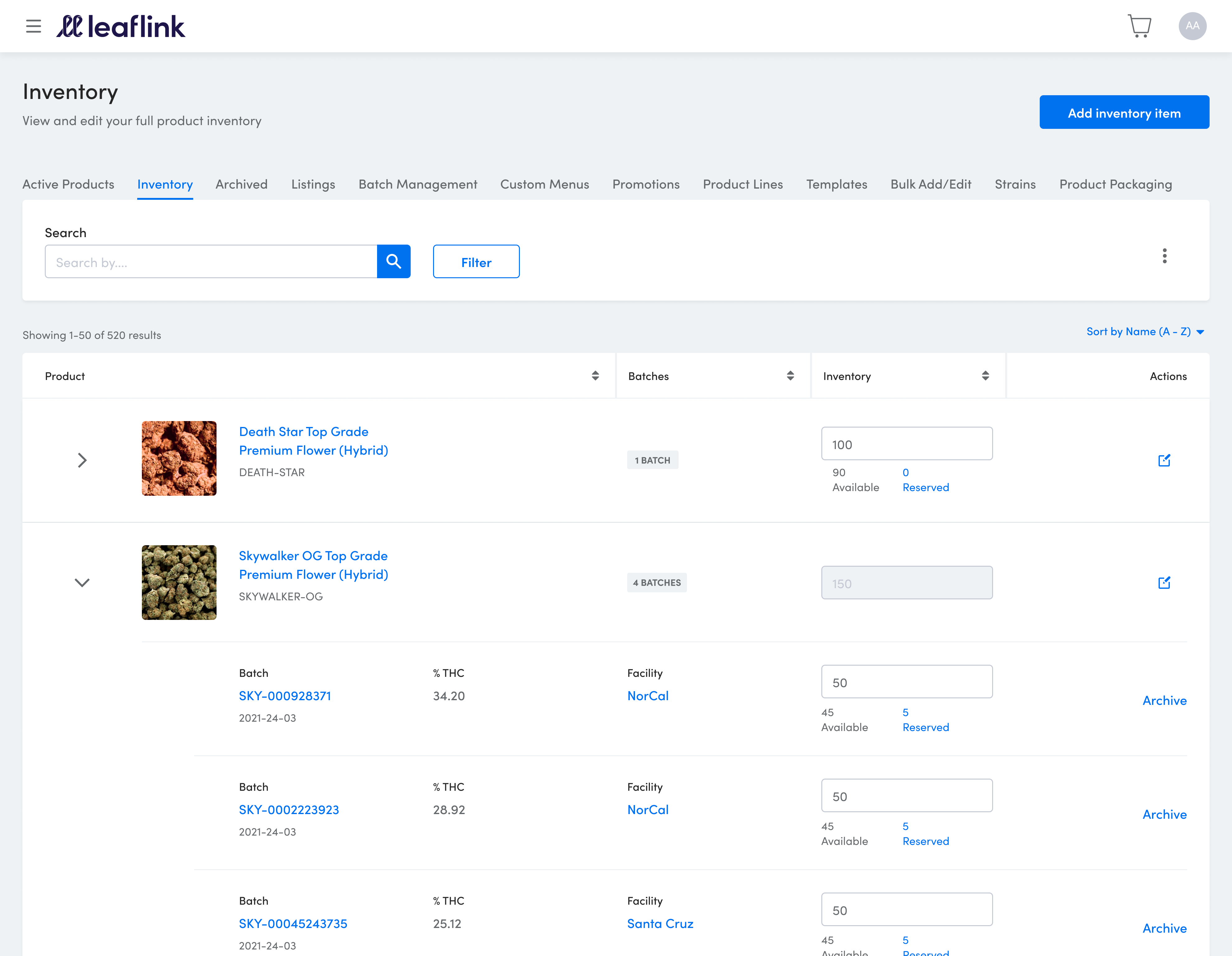Click the SKYWALKER-OG SKU text
The image size is (1232, 956).
pyautogui.click(x=281, y=597)
